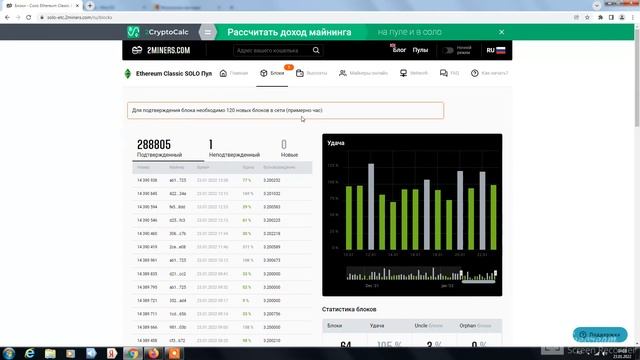This screenshot has height=360, width=640.
Task: Open the 2MINERS.COM logo link
Action: point(161,50)
